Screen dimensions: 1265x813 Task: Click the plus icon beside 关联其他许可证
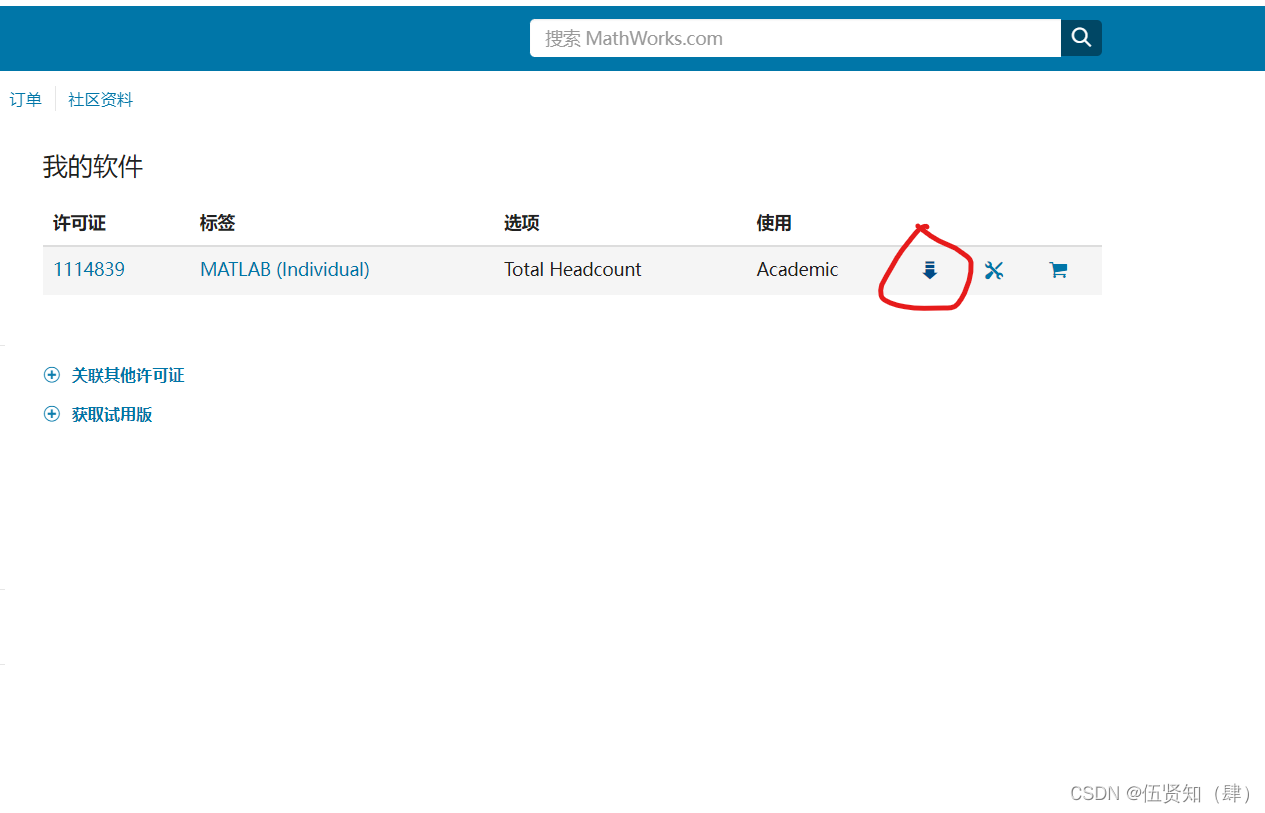(52, 375)
